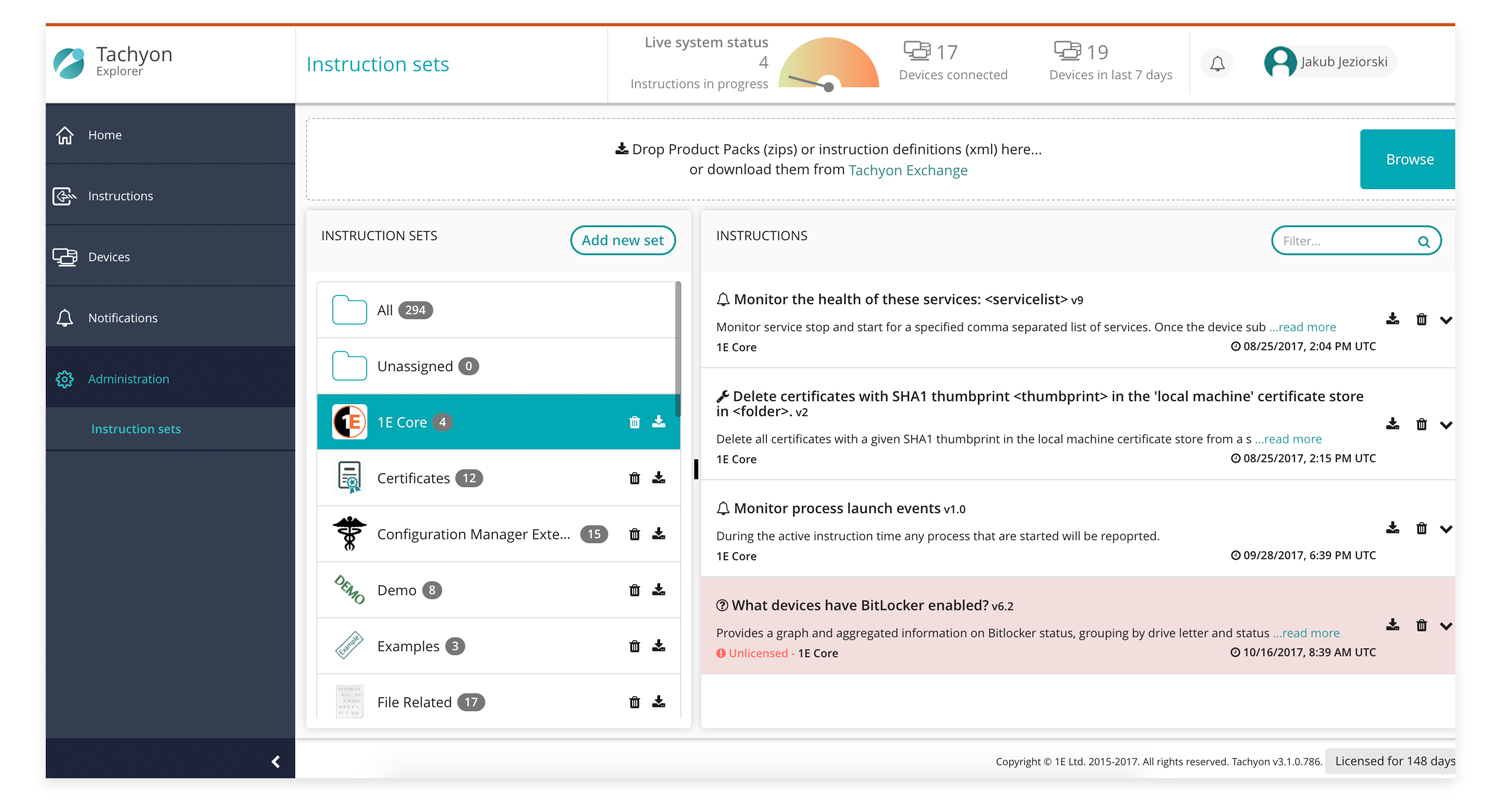This screenshot has height=800, width=1500.
Task: Delete the Delete certificates instruction
Action: 1421,424
